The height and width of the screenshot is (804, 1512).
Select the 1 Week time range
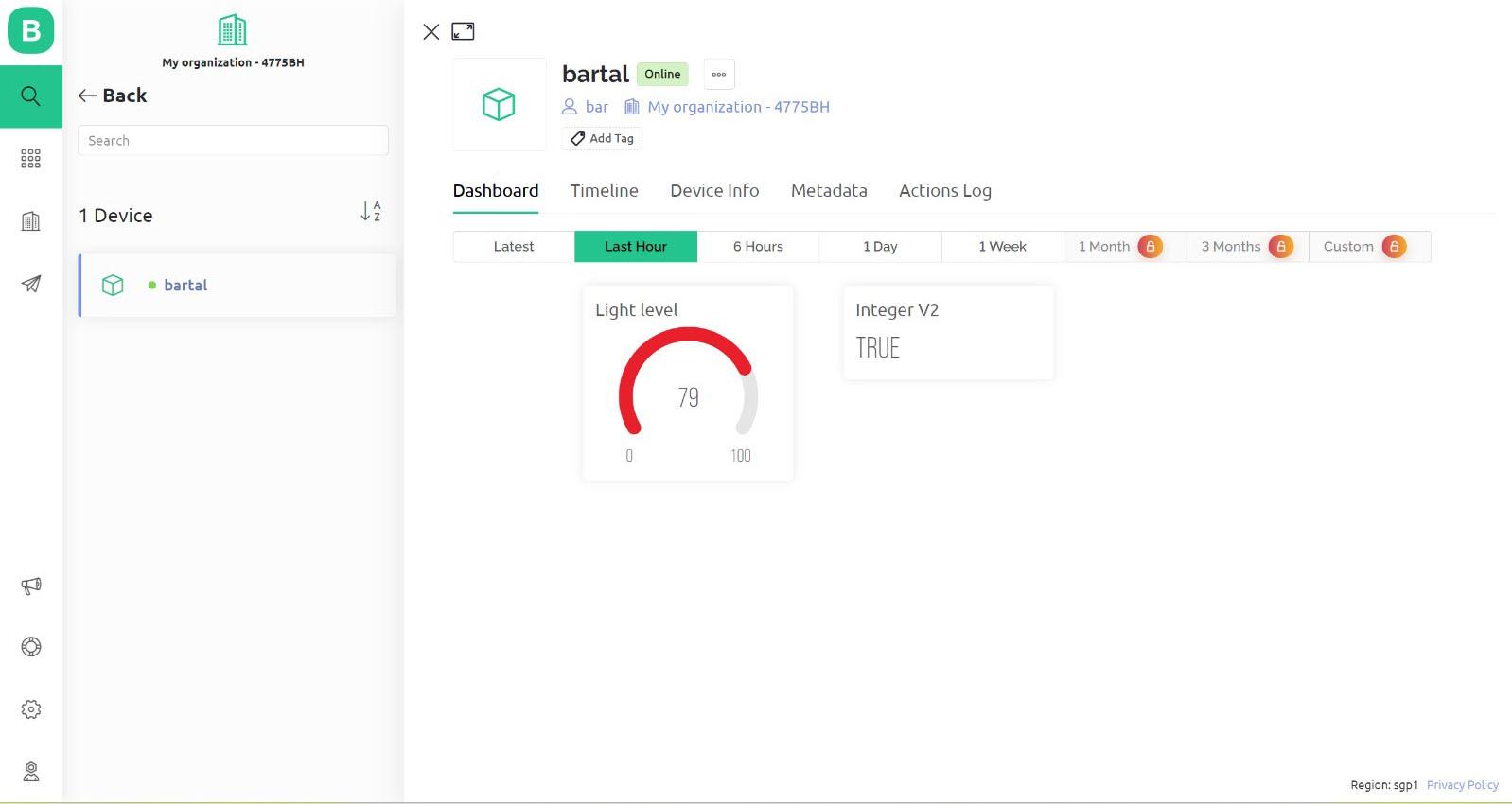[x=1003, y=247]
